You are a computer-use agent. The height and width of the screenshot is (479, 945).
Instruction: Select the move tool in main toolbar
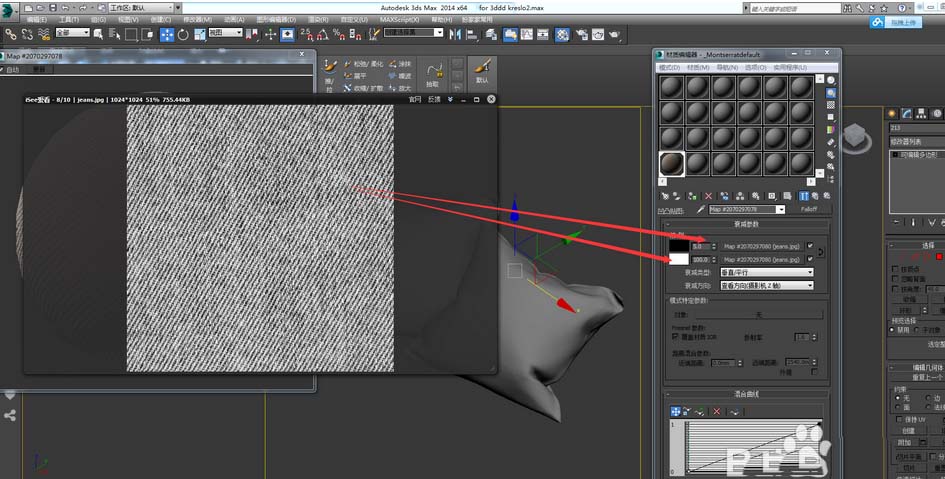(166, 33)
